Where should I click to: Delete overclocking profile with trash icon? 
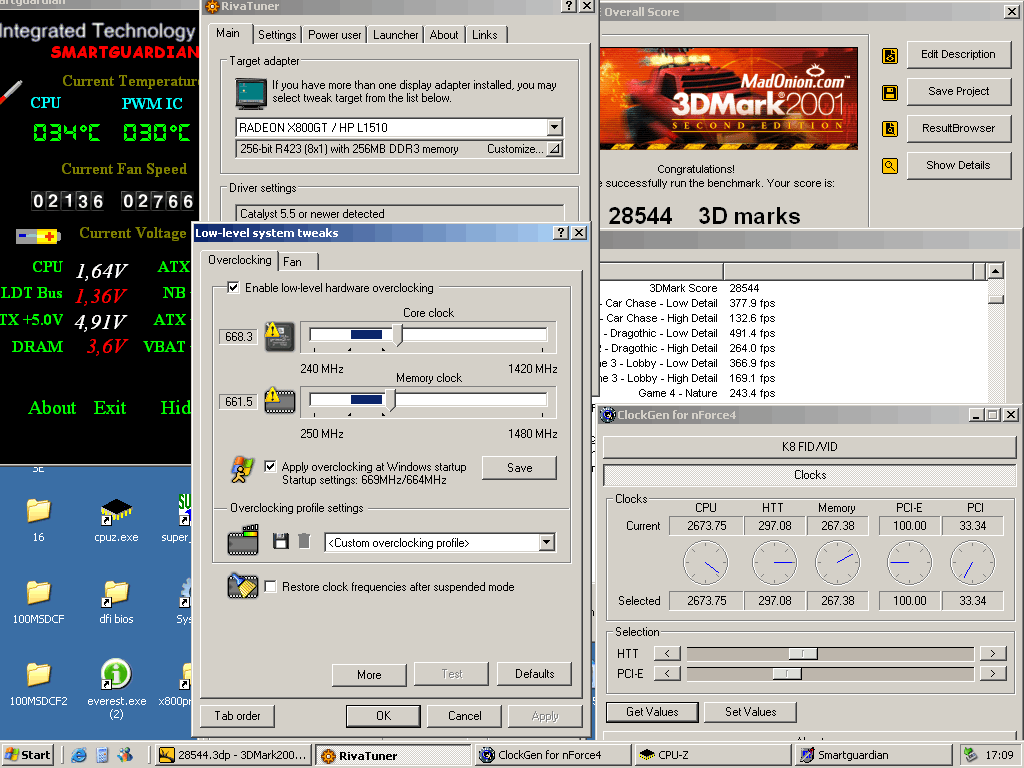tap(304, 541)
